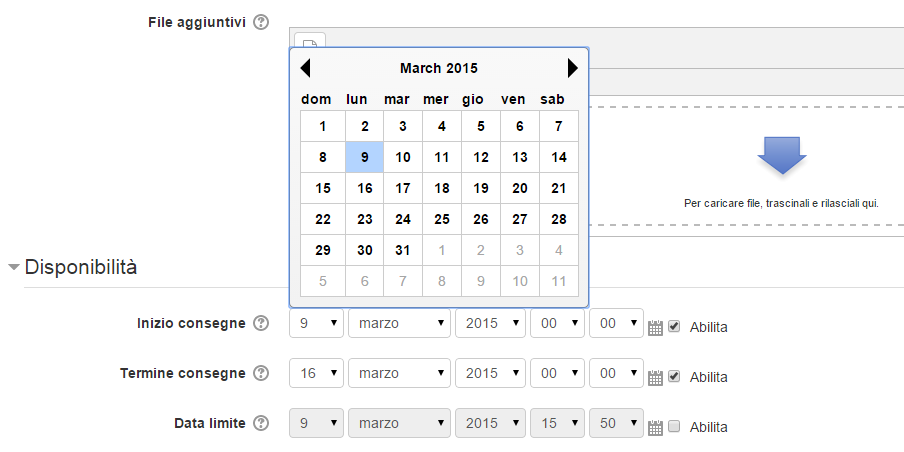Uncheck Abilita for Termine consegne
The height and width of the screenshot is (452, 904).
point(674,376)
